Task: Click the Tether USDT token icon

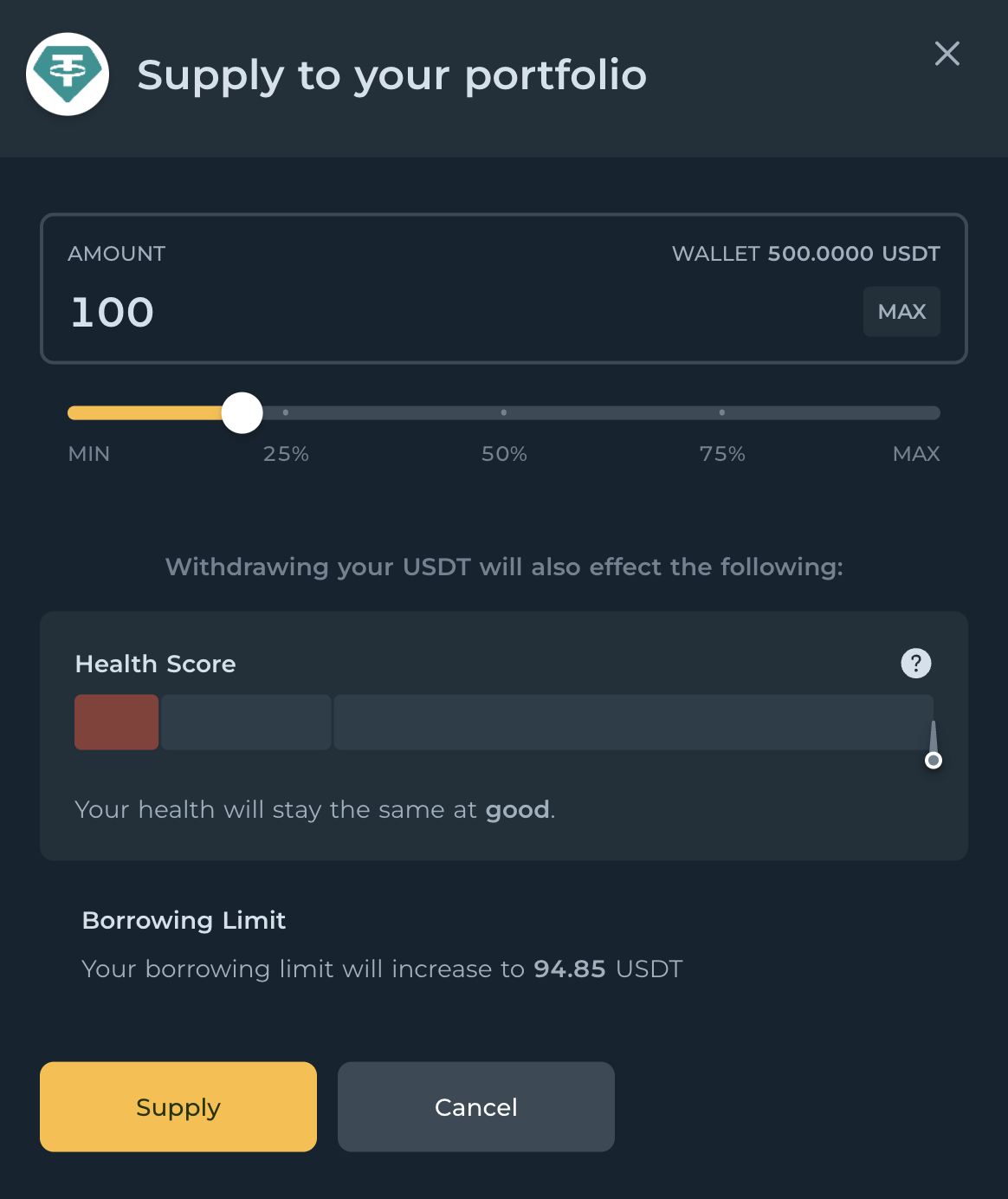Action: [68, 75]
